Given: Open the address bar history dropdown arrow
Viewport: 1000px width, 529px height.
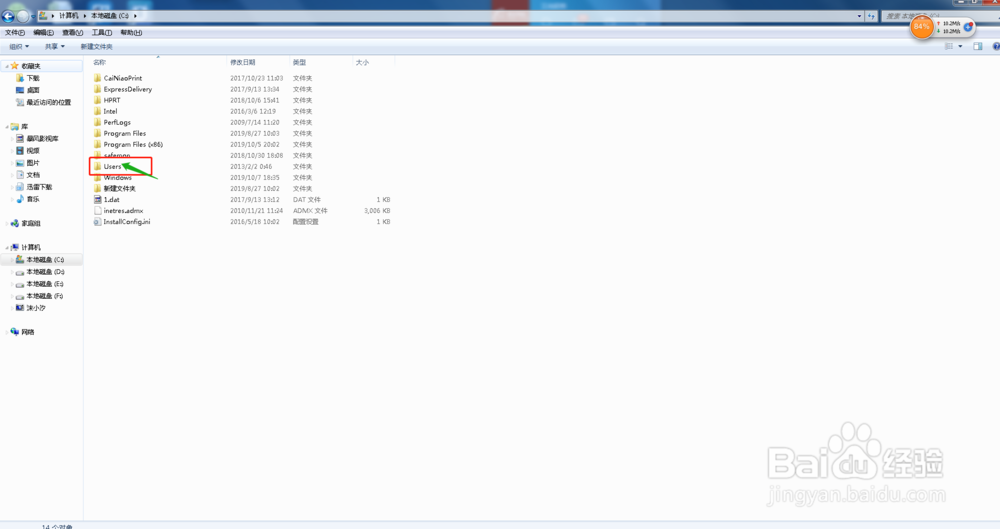Looking at the screenshot, I should coord(859,16).
